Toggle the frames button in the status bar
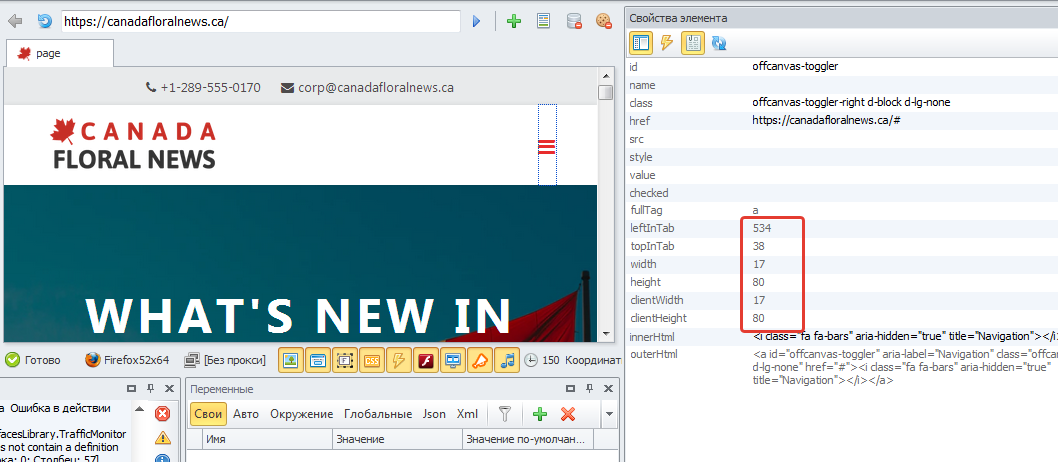Image resolution: width=1058 pixels, height=462 pixels. [x=345, y=361]
